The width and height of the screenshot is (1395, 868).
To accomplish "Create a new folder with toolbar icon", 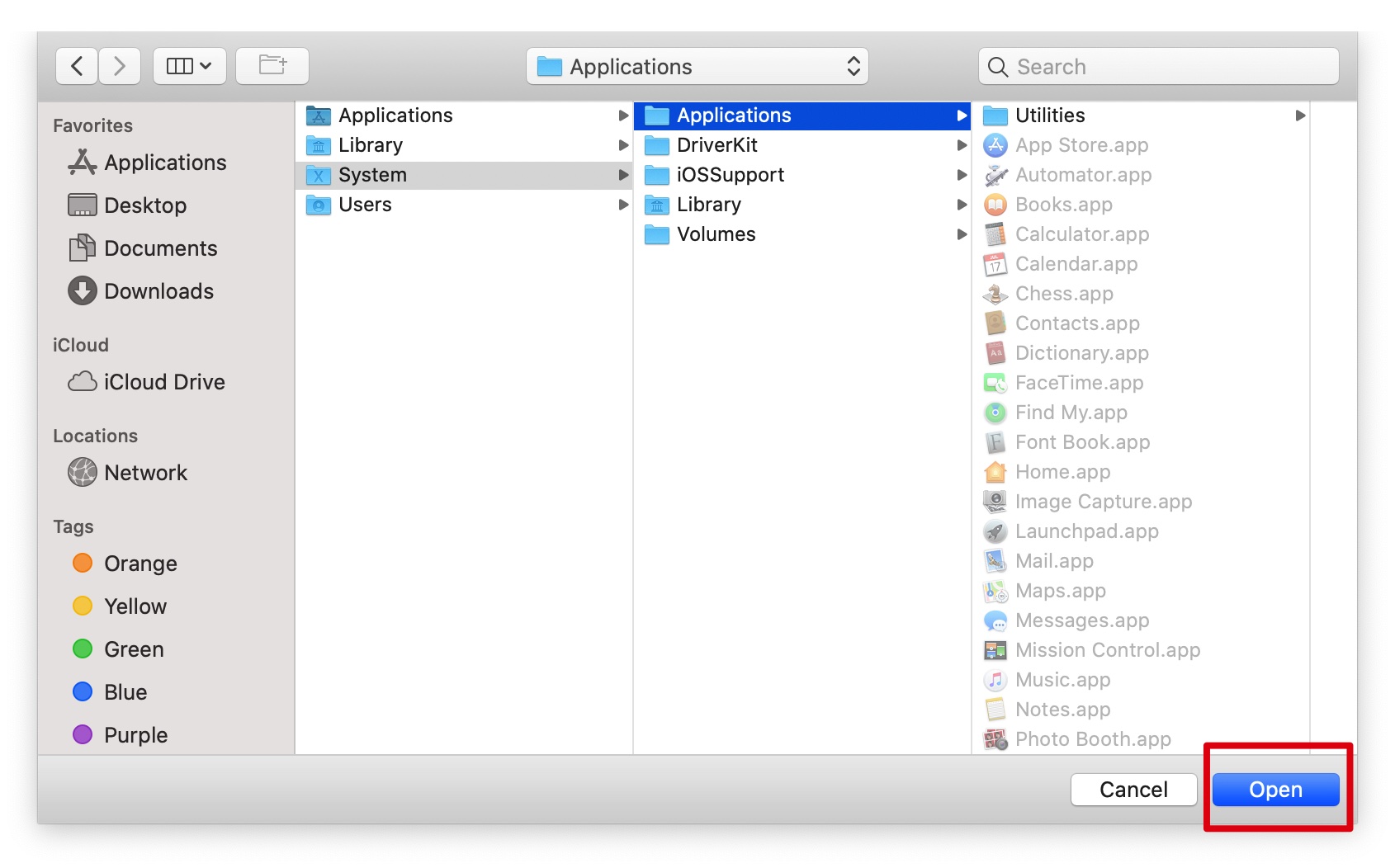I will pyautogui.click(x=272, y=66).
